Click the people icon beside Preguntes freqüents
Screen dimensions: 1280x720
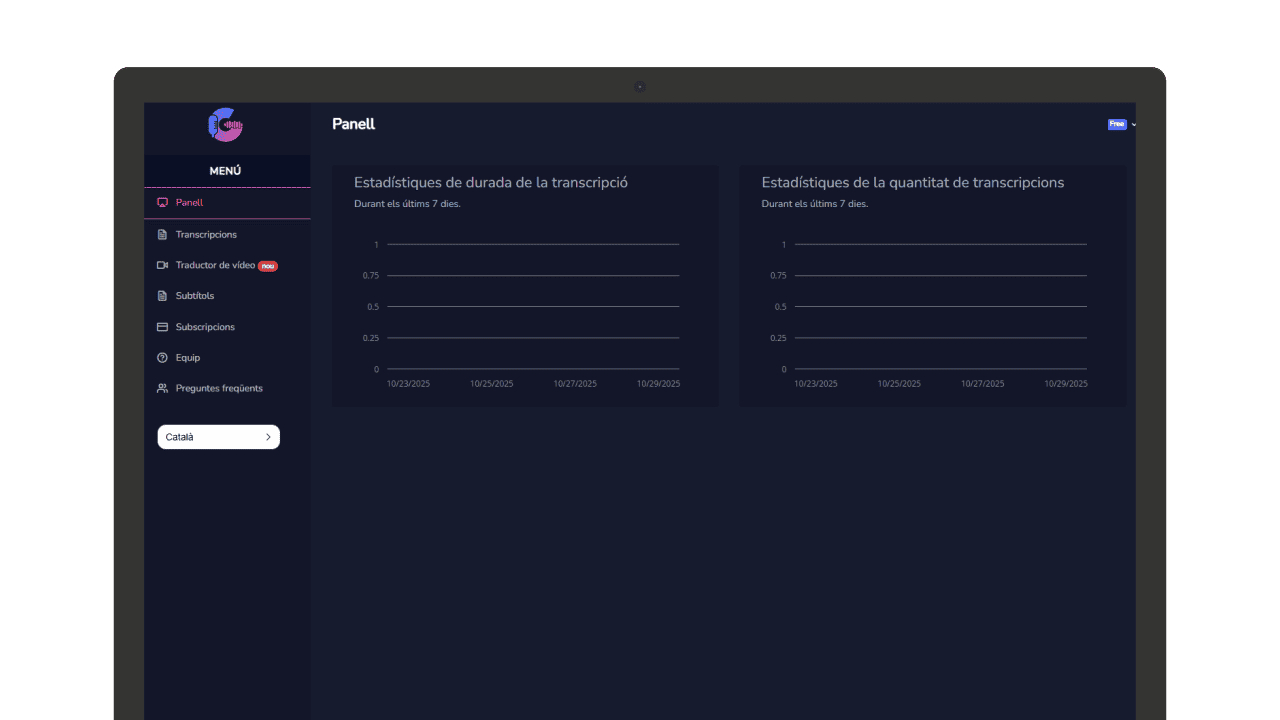pos(162,388)
